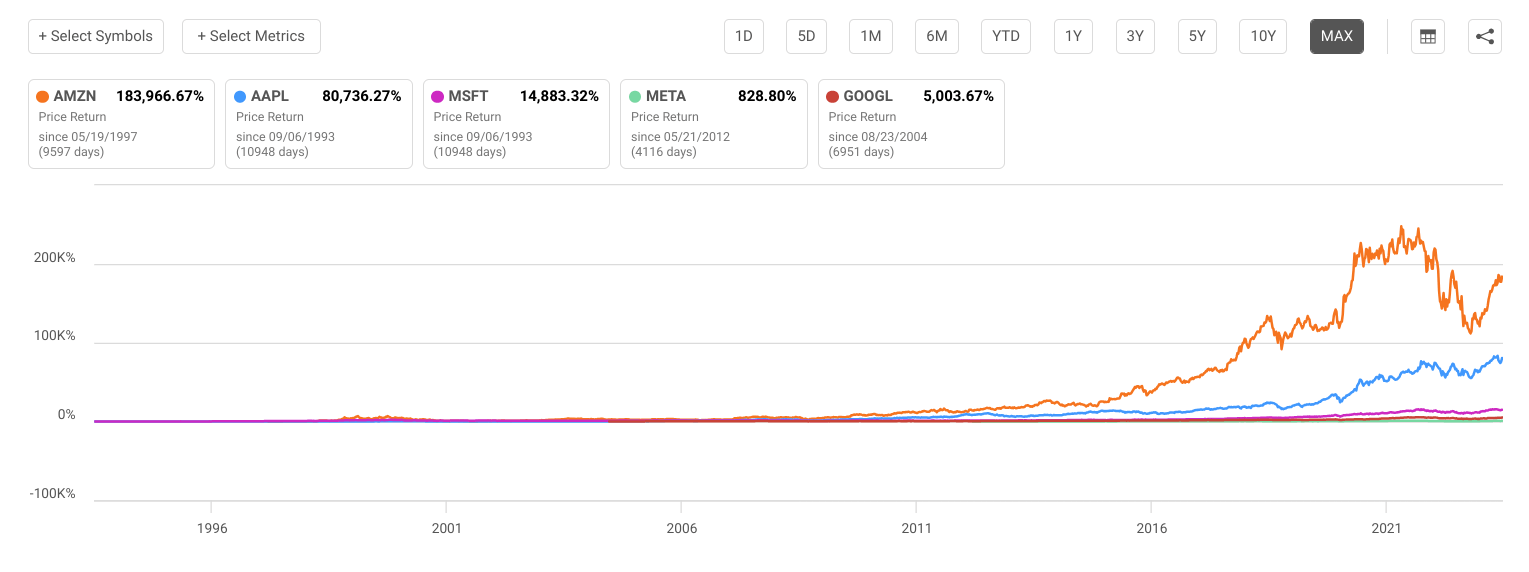Click GOOGL return value 5,003.67%

(961, 97)
